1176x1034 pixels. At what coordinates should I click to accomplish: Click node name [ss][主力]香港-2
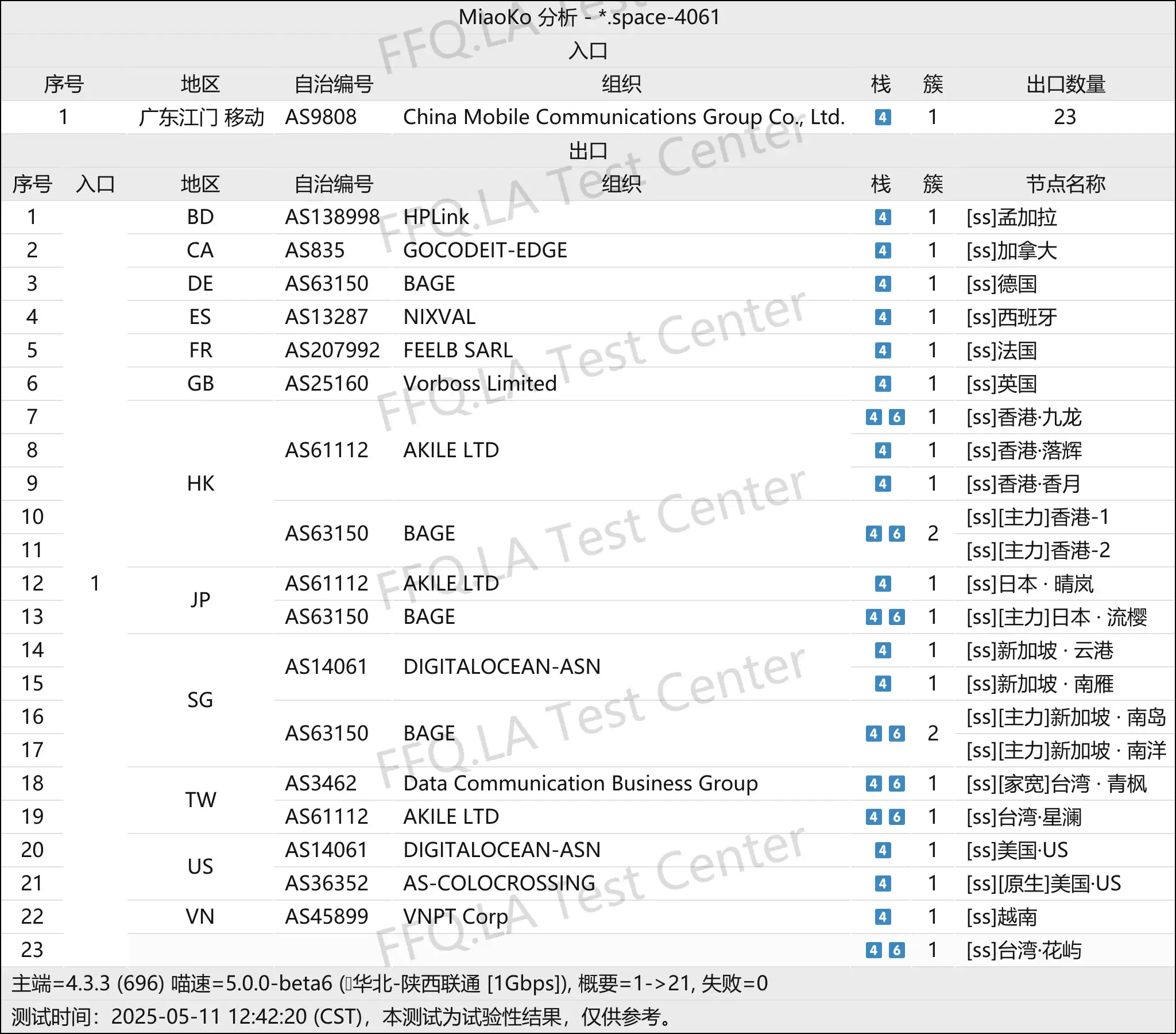tap(1038, 550)
